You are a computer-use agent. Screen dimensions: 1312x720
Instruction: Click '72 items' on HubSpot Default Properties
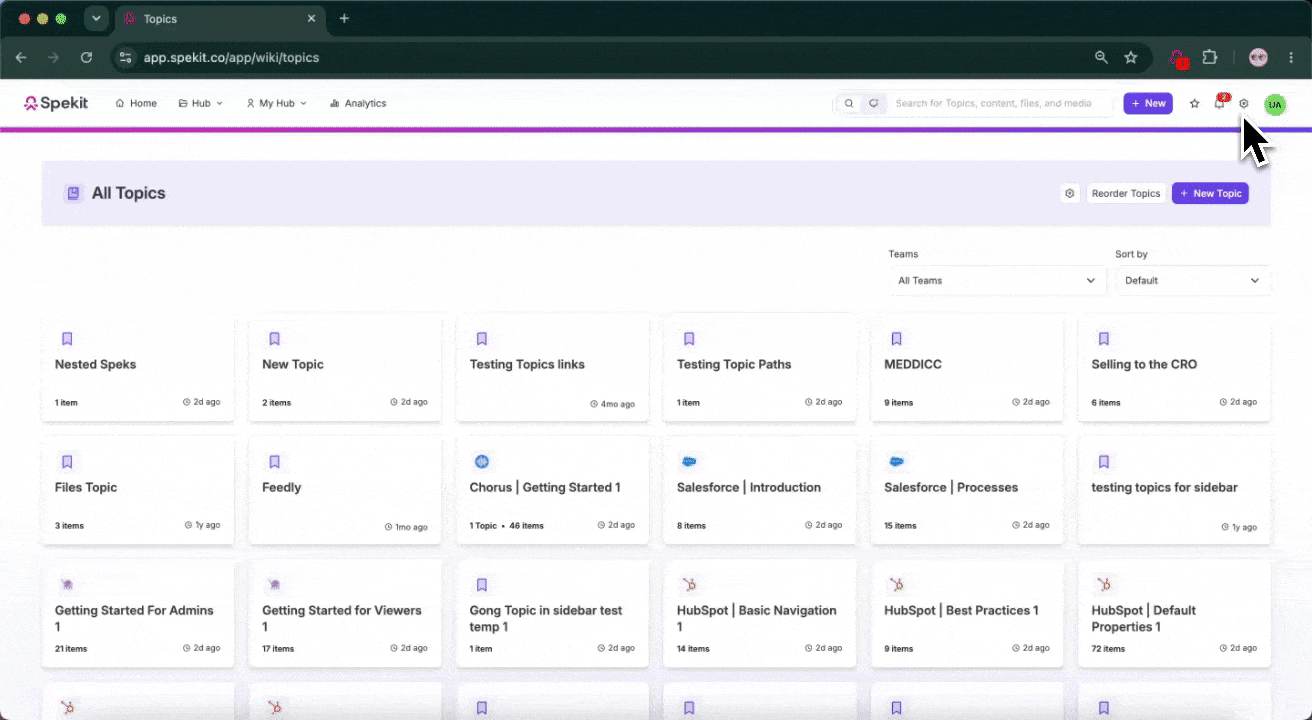tap(1108, 649)
